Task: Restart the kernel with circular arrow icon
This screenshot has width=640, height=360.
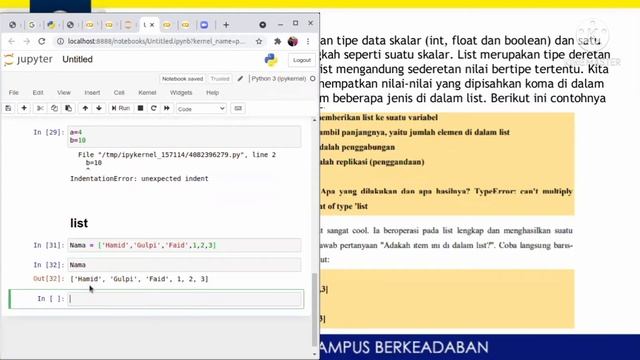Action: 153,108
